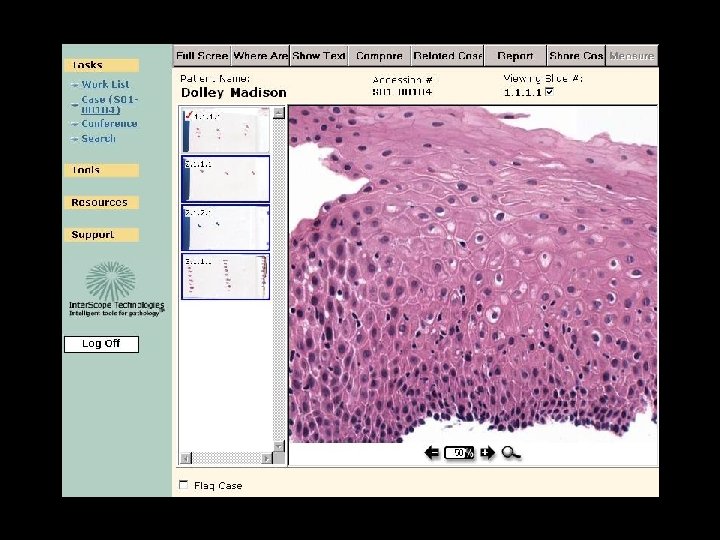Image resolution: width=720 pixels, height=540 pixels.
Task: Select slide thumbnail with red check mark
Action: point(225,130)
